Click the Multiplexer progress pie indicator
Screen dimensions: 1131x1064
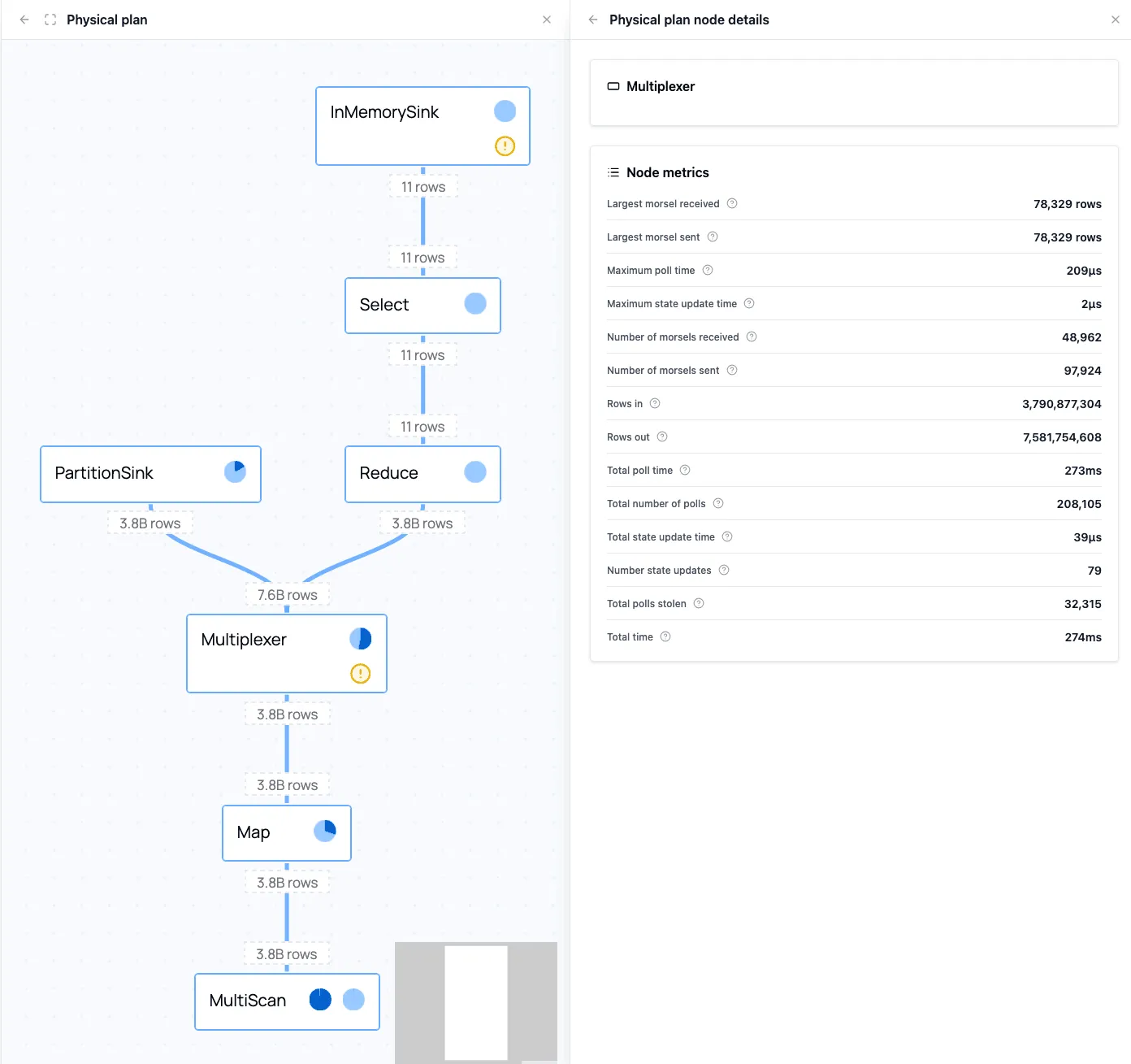(x=360, y=639)
